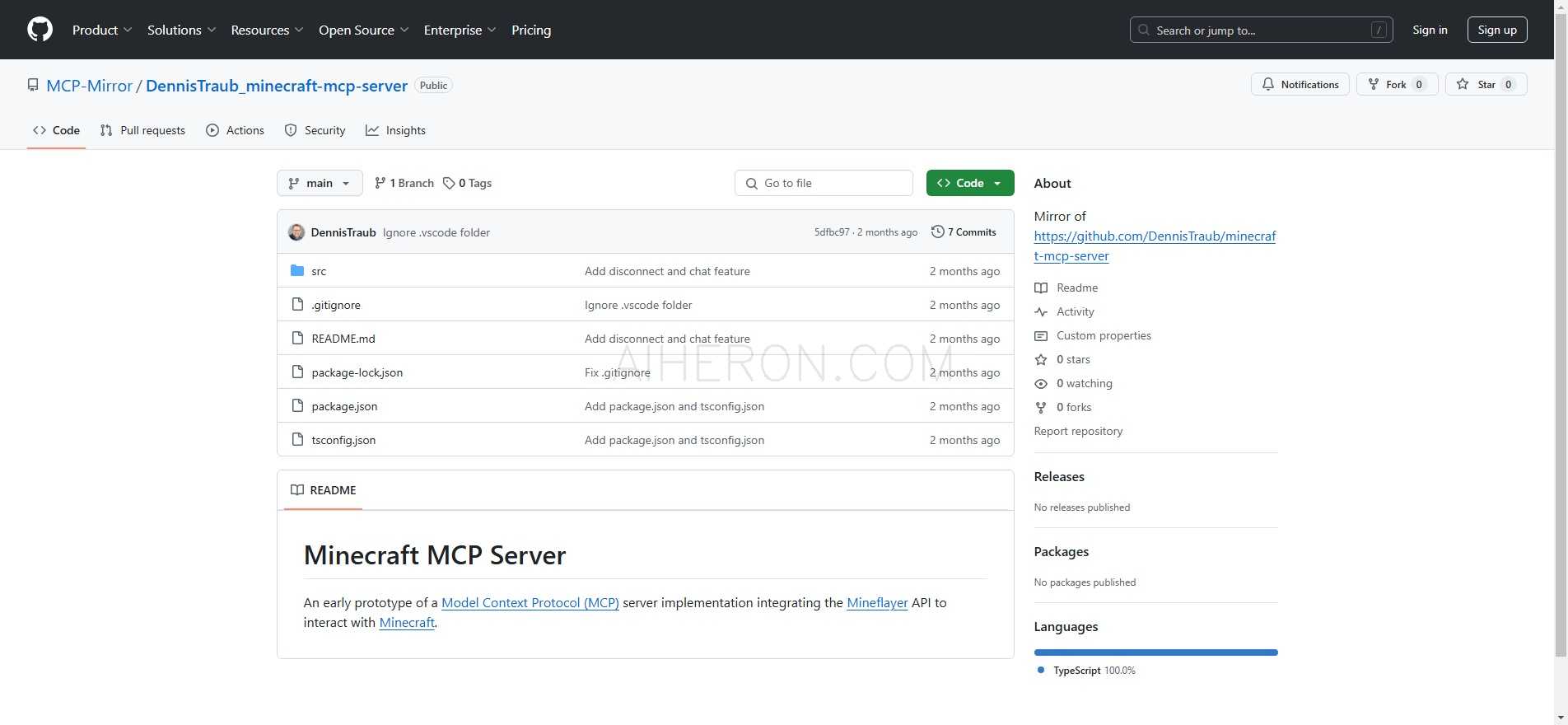Open the DennisTraub commit author link
Image resolution: width=1568 pixels, height=725 pixels.
coord(343,232)
